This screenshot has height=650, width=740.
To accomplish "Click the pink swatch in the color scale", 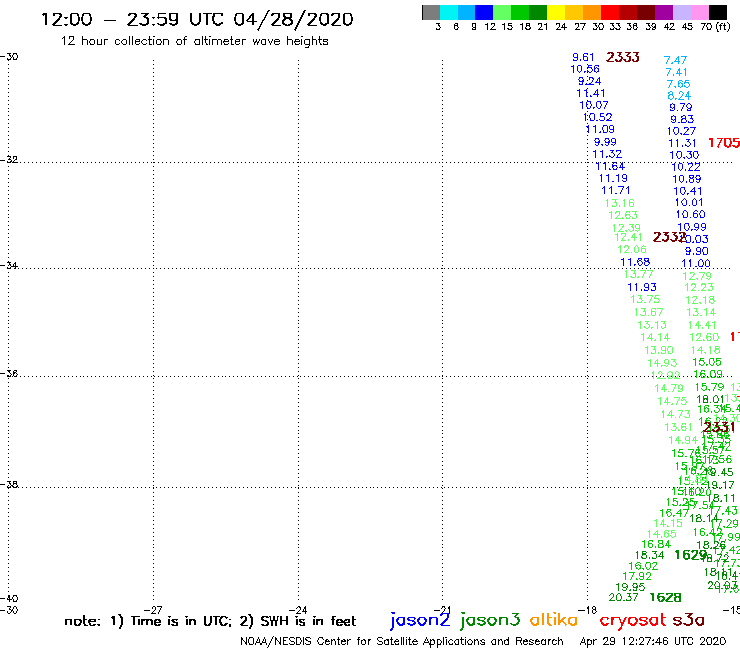I will pyautogui.click(x=699, y=12).
